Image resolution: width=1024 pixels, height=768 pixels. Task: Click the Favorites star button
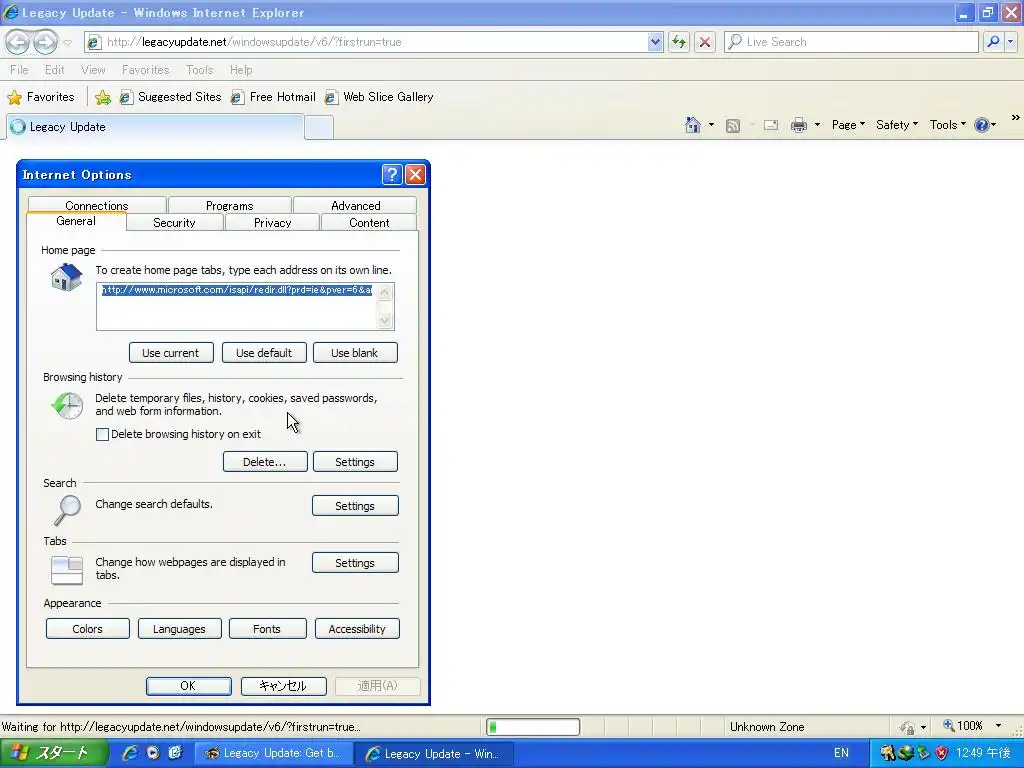tap(41, 97)
